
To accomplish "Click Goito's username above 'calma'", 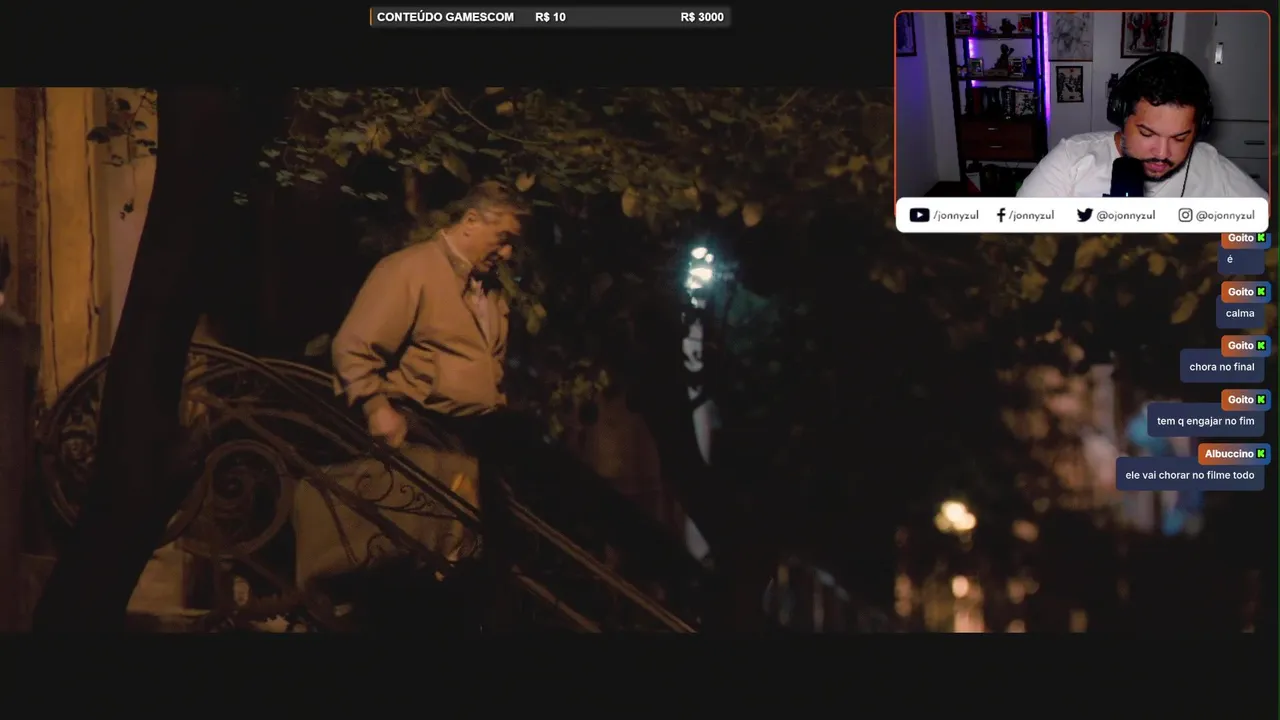I will [1240, 292].
